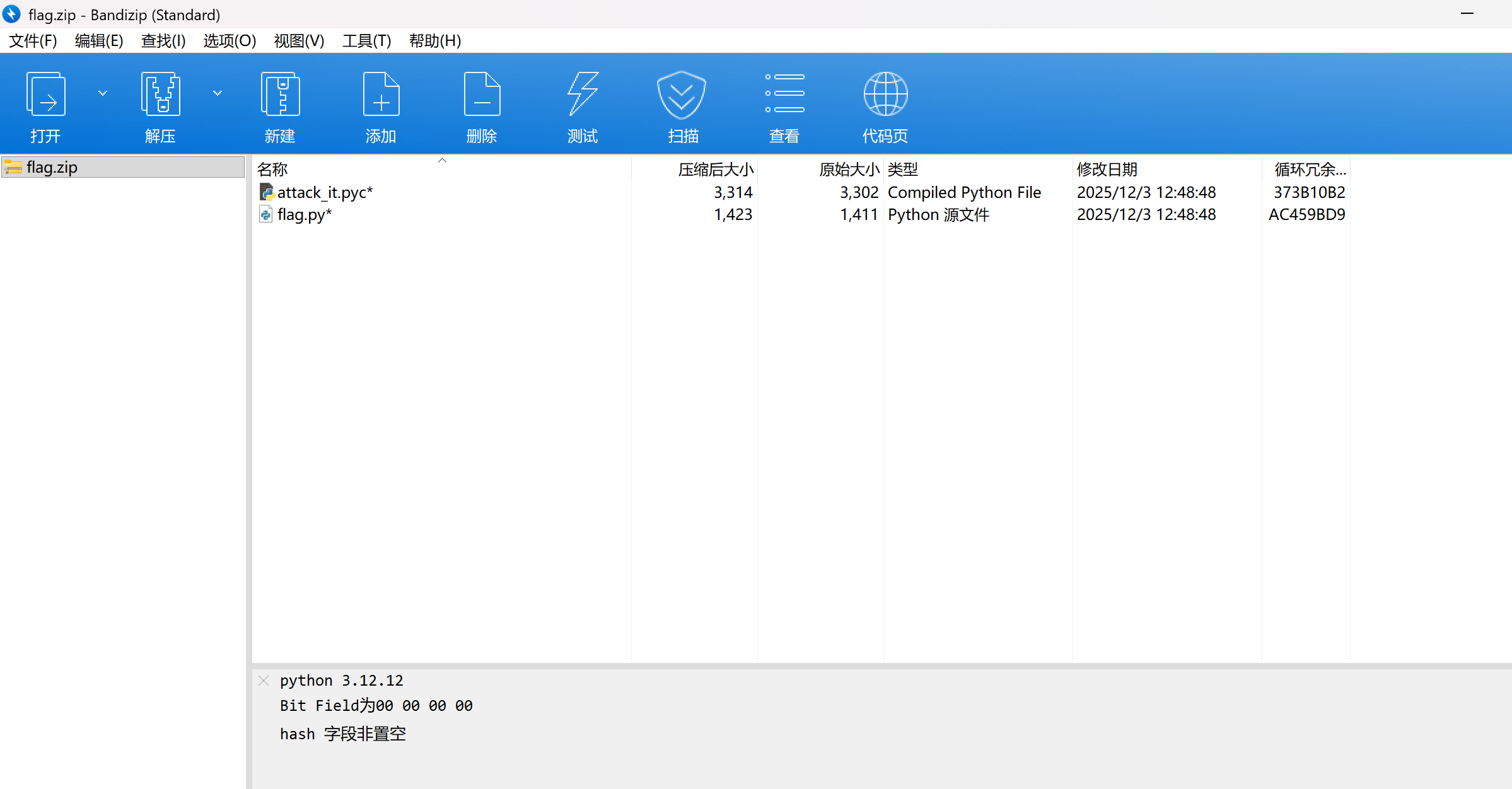Click the modified date of flag.py

point(1146,214)
